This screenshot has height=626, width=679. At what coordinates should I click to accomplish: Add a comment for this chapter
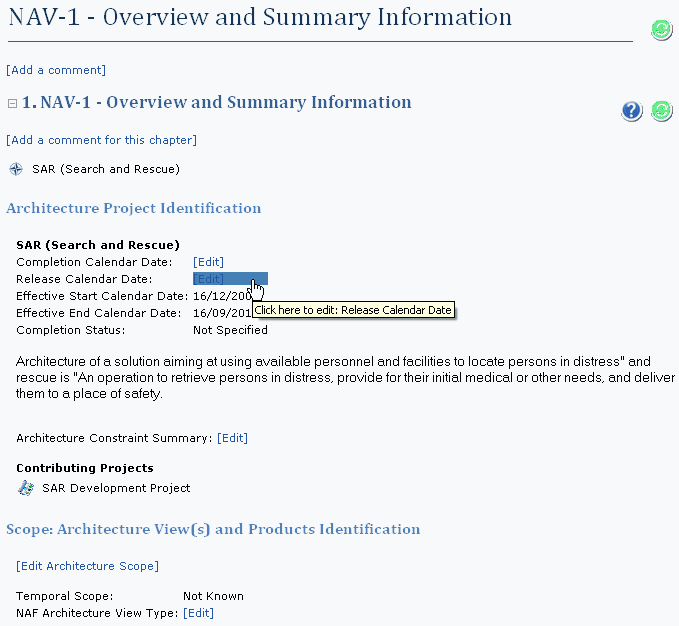(x=101, y=140)
